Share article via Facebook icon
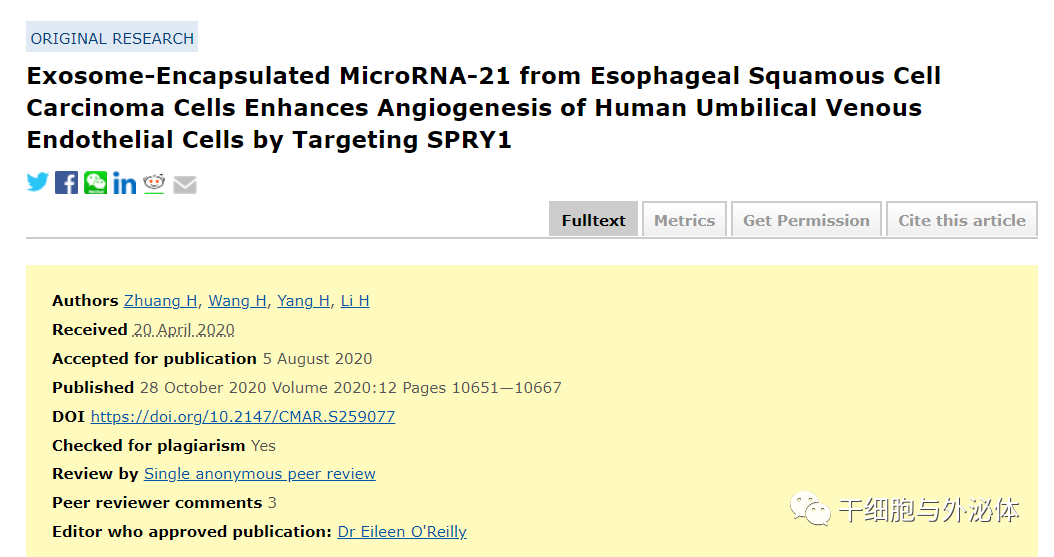 [x=67, y=183]
